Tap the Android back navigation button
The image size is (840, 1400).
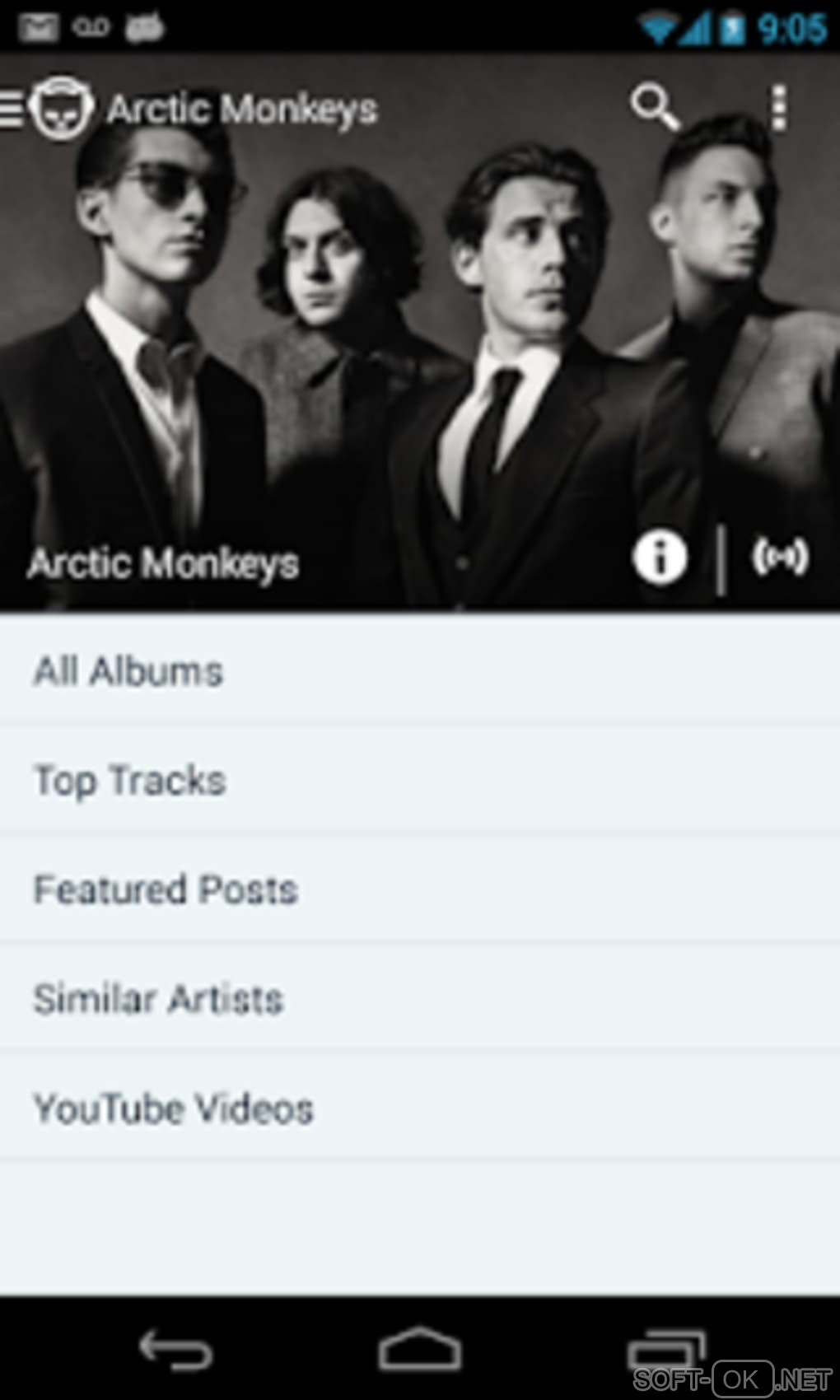(175, 1349)
